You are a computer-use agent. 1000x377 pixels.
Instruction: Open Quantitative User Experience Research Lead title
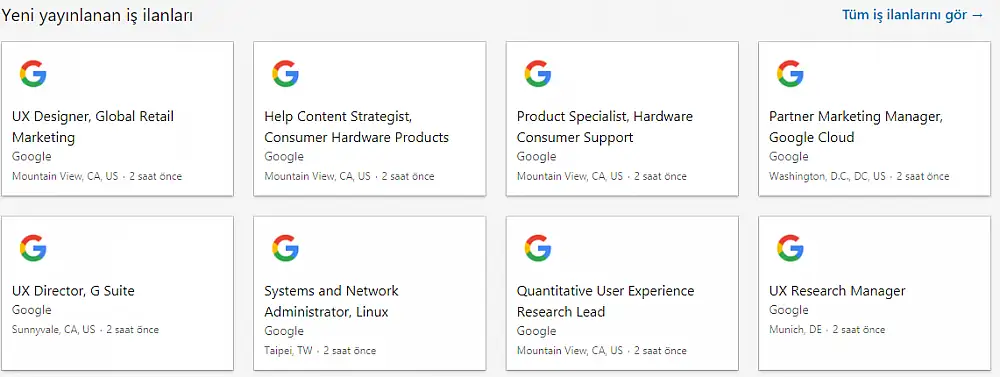605,301
